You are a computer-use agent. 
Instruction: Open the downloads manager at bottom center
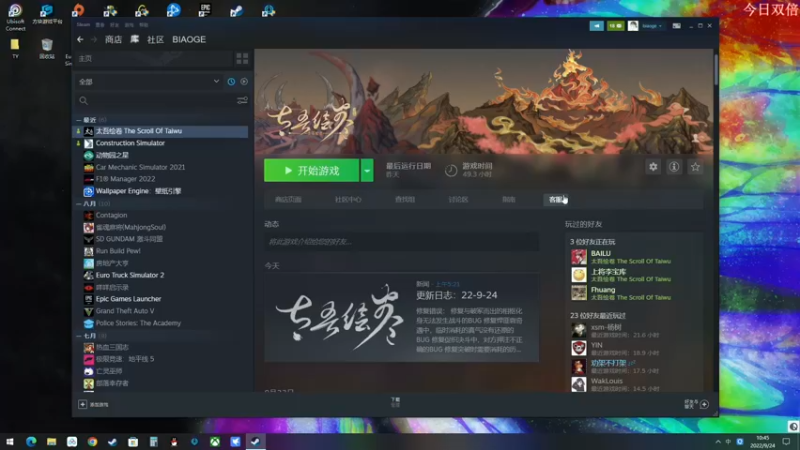pos(395,403)
